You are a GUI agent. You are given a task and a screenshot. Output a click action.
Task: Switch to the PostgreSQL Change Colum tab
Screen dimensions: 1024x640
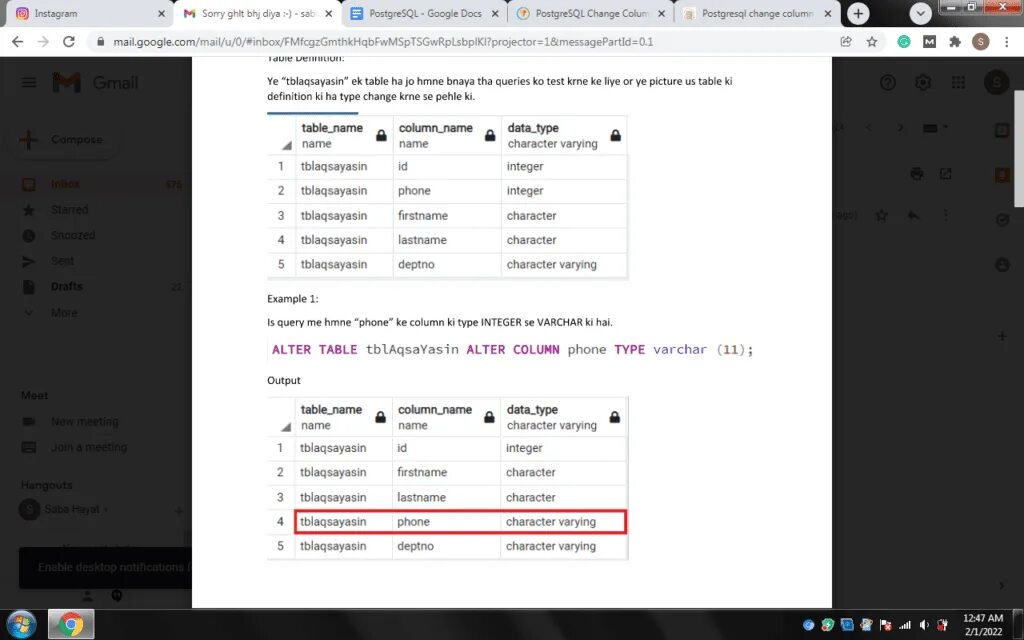[591, 13]
